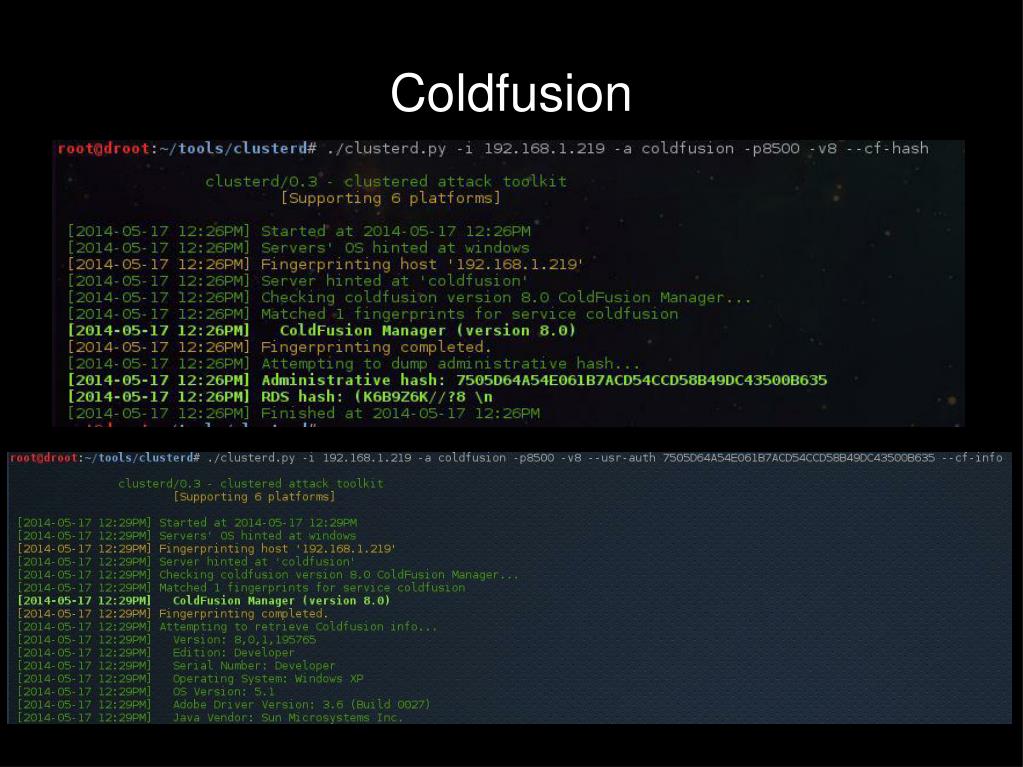Viewport: 1023px width, 767px height.
Task: Click 'Adobe Driver Version: 3.6 (Build 0027)' line
Action: [301, 705]
